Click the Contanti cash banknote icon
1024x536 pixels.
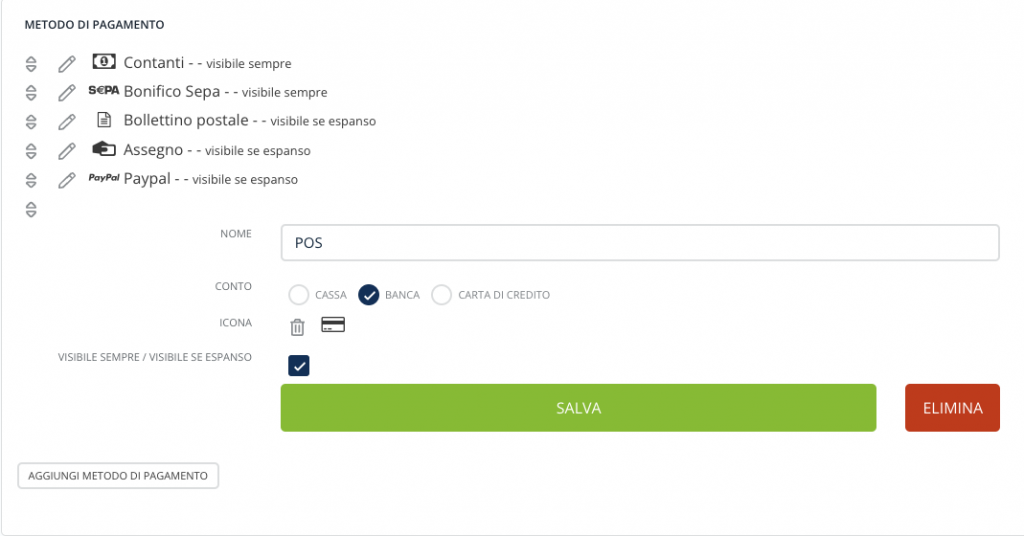point(104,61)
